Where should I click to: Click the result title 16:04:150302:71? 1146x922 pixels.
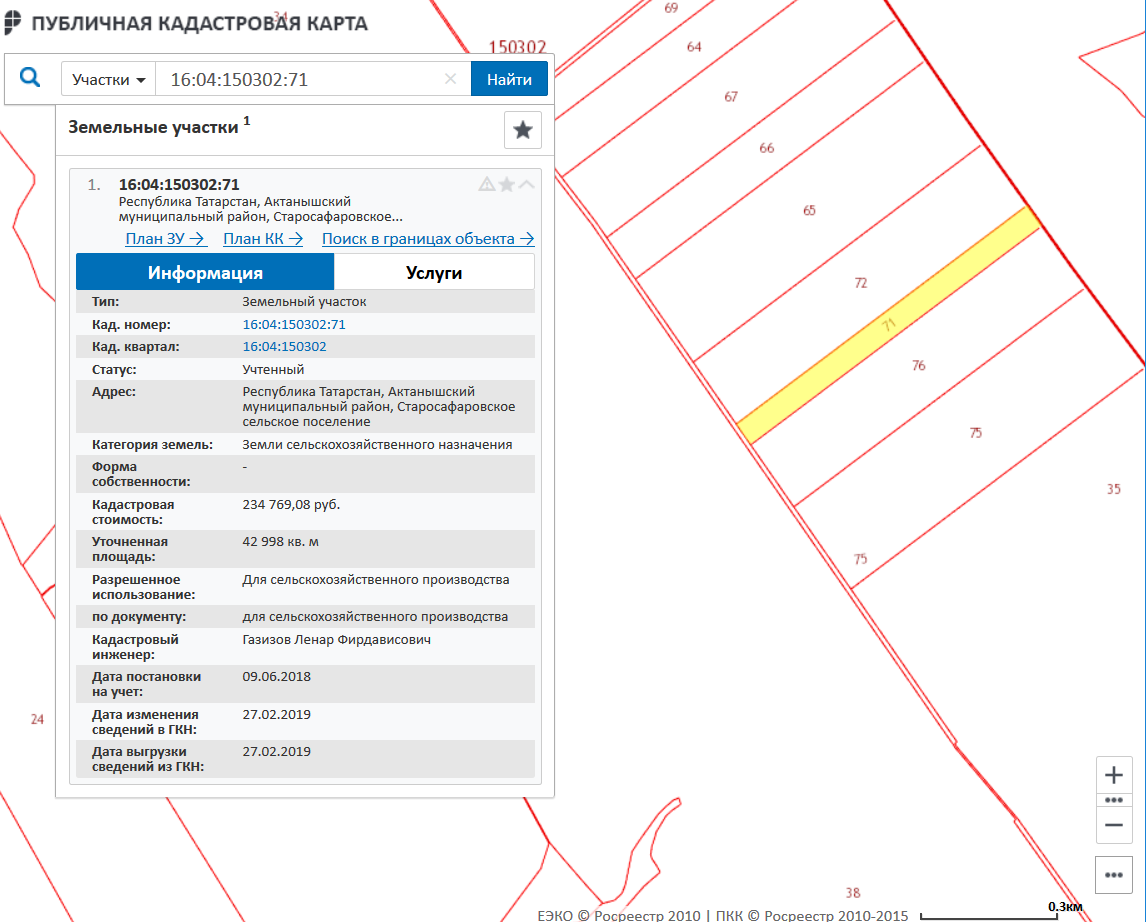click(x=179, y=185)
